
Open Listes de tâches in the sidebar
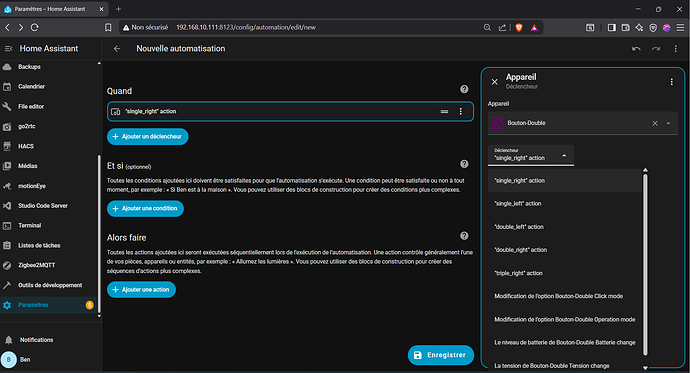point(49,245)
